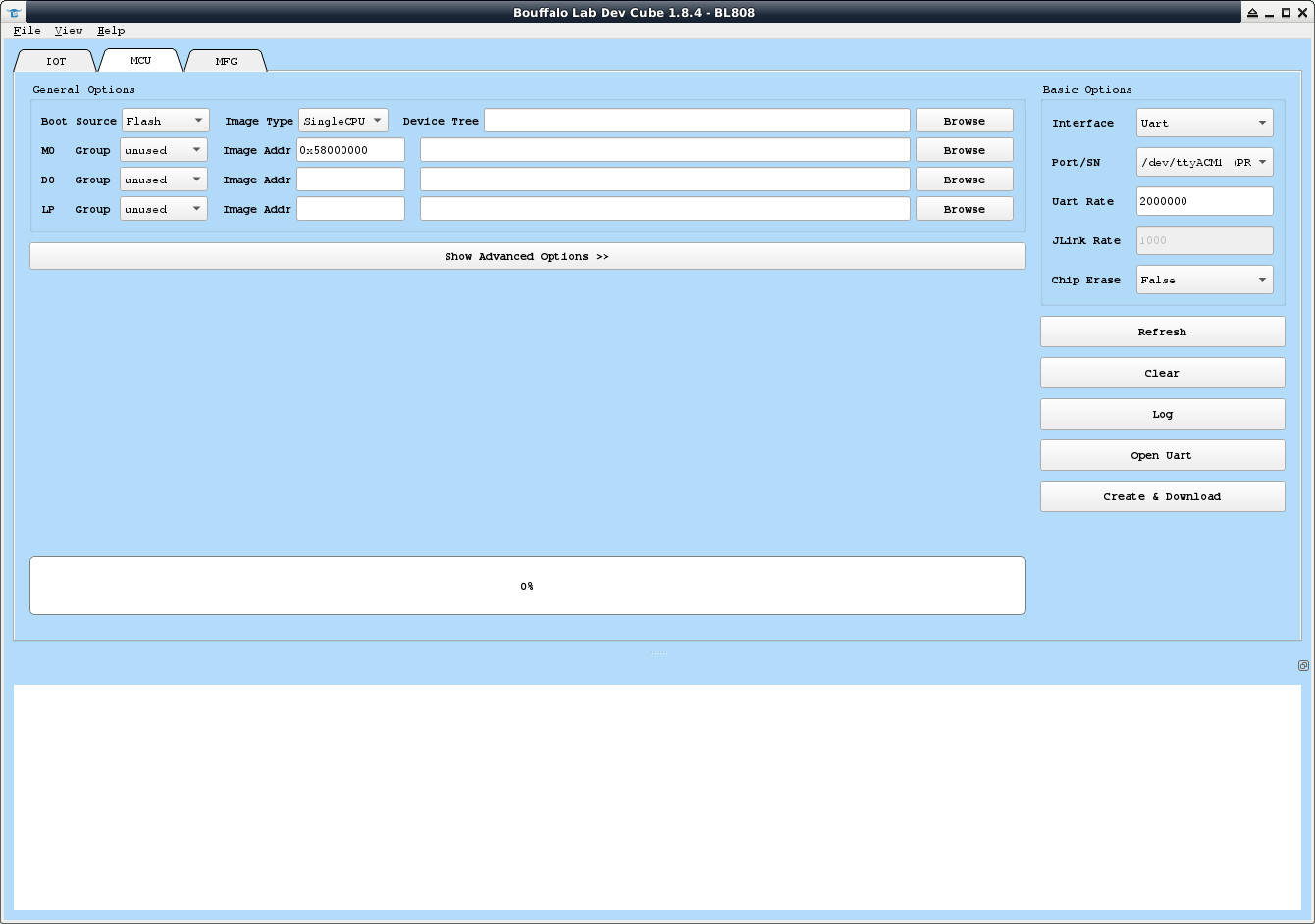Click the Clear button
The image size is (1315, 924).
point(1162,373)
